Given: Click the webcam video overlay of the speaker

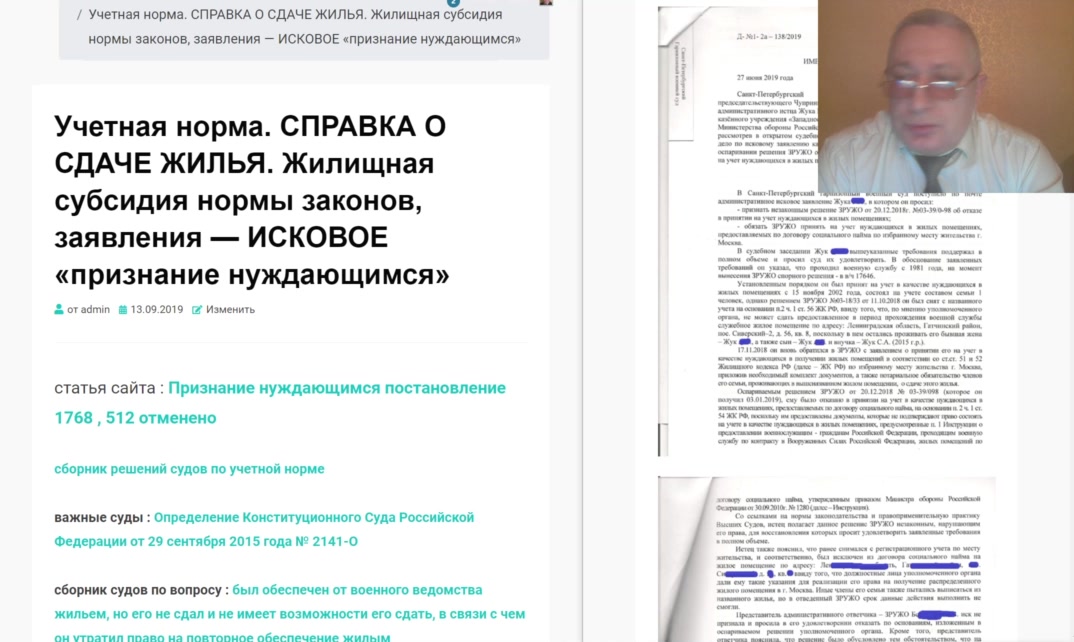Looking at the screenshot, I should tap(945, 96).
